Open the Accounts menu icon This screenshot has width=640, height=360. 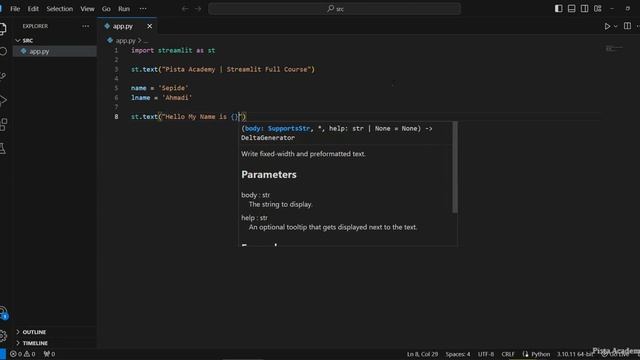pyautogui.click(x=3, y=312)
